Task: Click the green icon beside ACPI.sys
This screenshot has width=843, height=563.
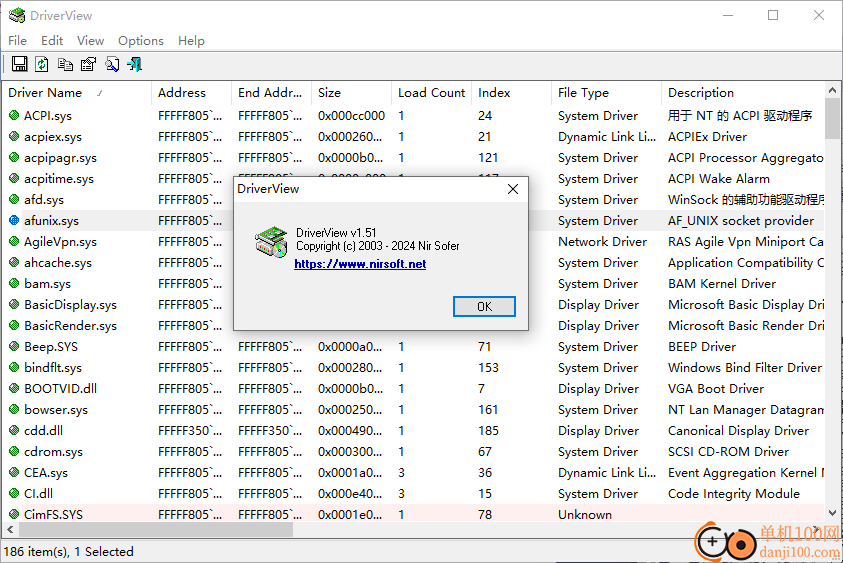Action: point(14,115)
